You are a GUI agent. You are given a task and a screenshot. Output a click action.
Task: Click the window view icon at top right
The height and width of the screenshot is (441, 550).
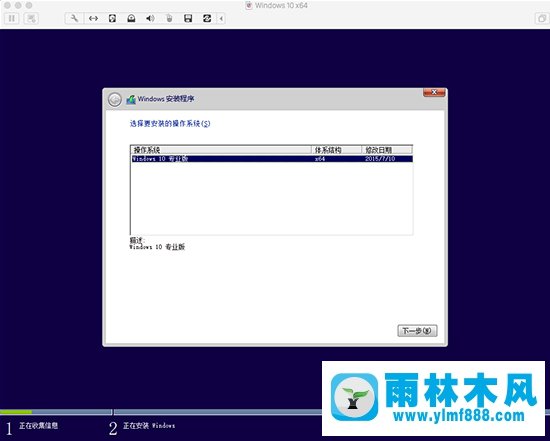point(542,18)
